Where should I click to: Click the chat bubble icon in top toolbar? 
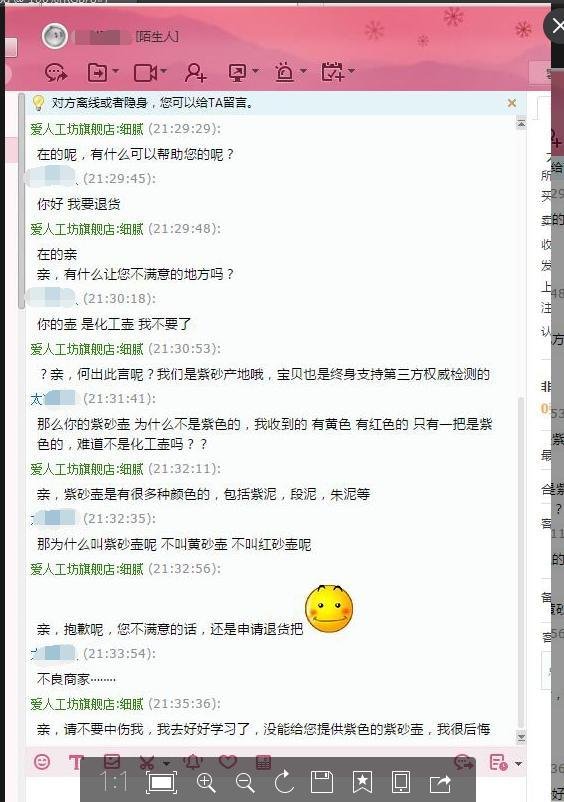point(56,73)
